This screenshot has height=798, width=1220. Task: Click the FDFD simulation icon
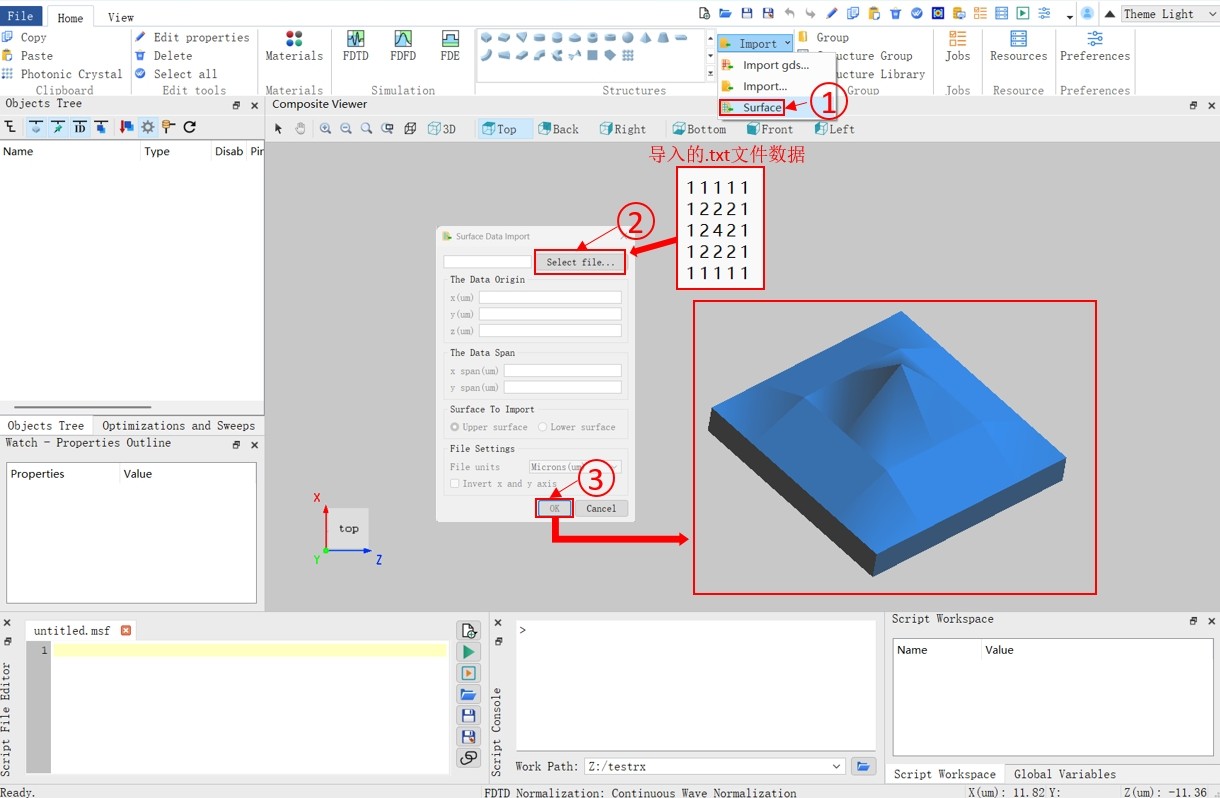[403, 44]
